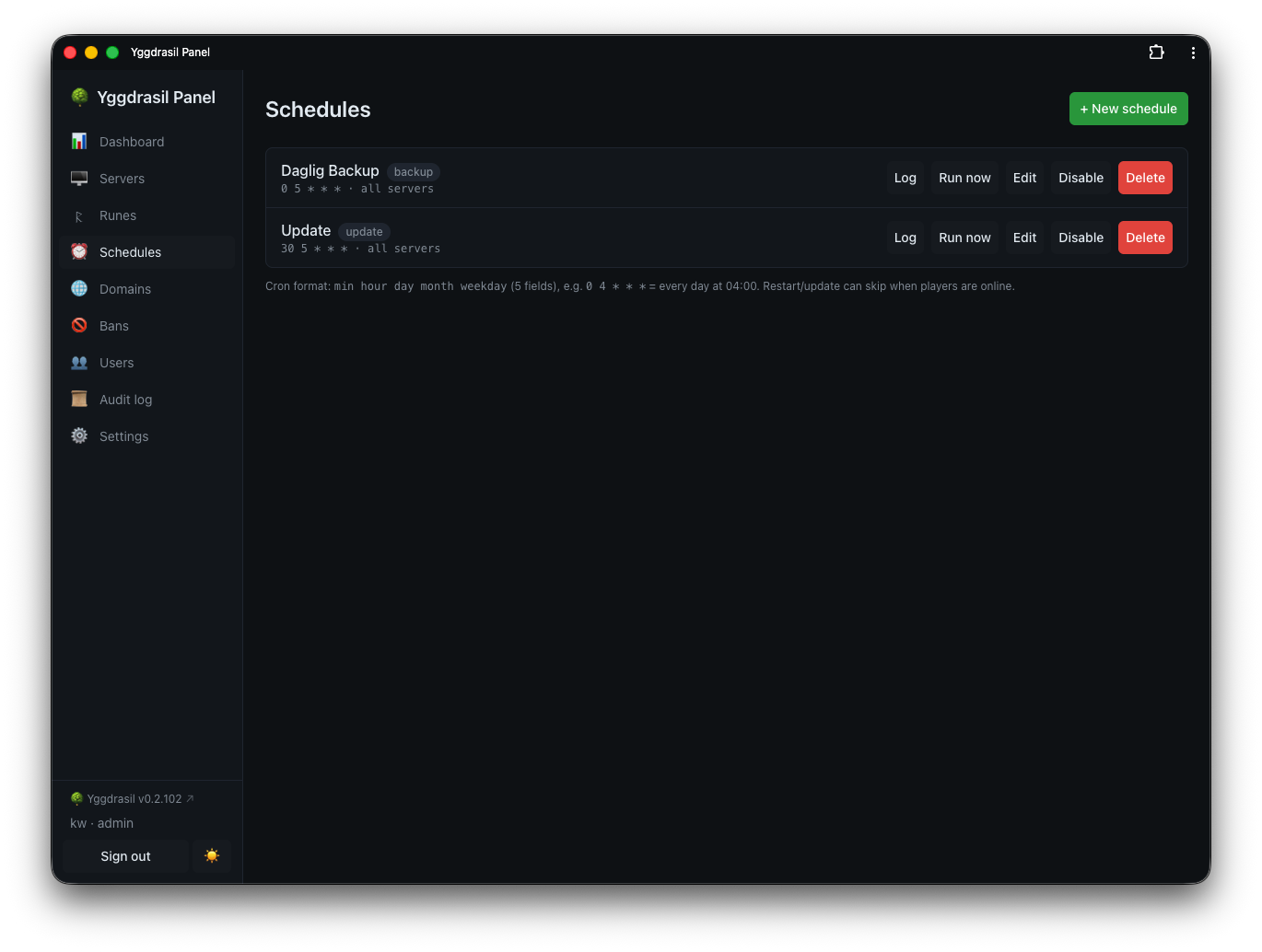This screenshot has width=1262, height=952.
Task: View Log for Update schedule
Action: tap(906, 238)
